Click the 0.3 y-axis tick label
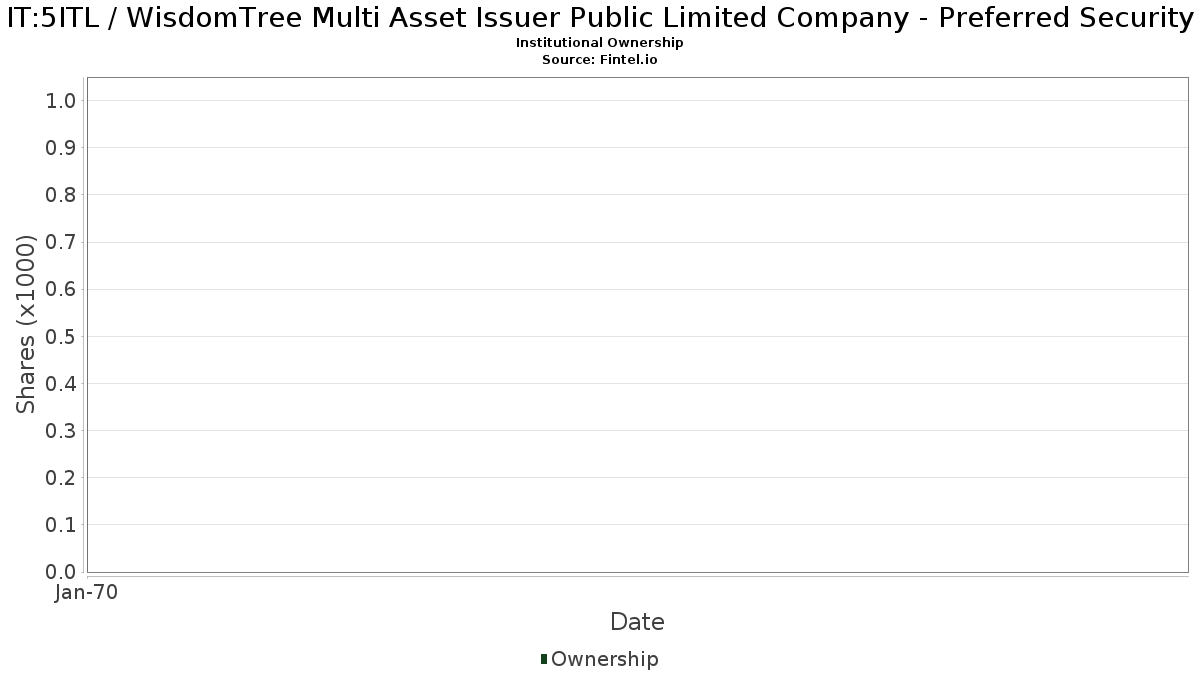This screenshot has width=1200, height=675. click(61, 430)
